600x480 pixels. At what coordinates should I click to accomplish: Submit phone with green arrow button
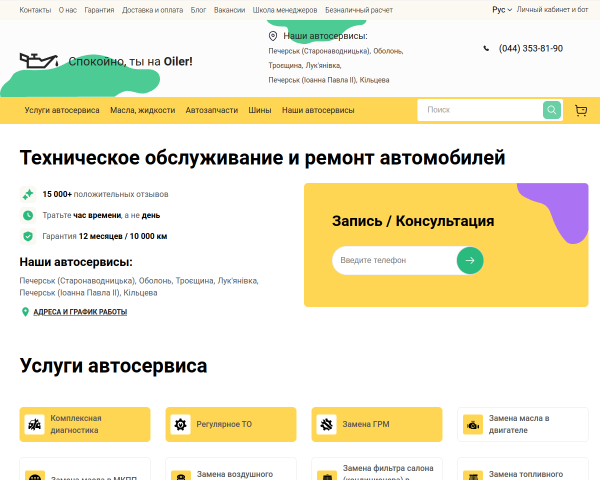(x=470, y=260)
